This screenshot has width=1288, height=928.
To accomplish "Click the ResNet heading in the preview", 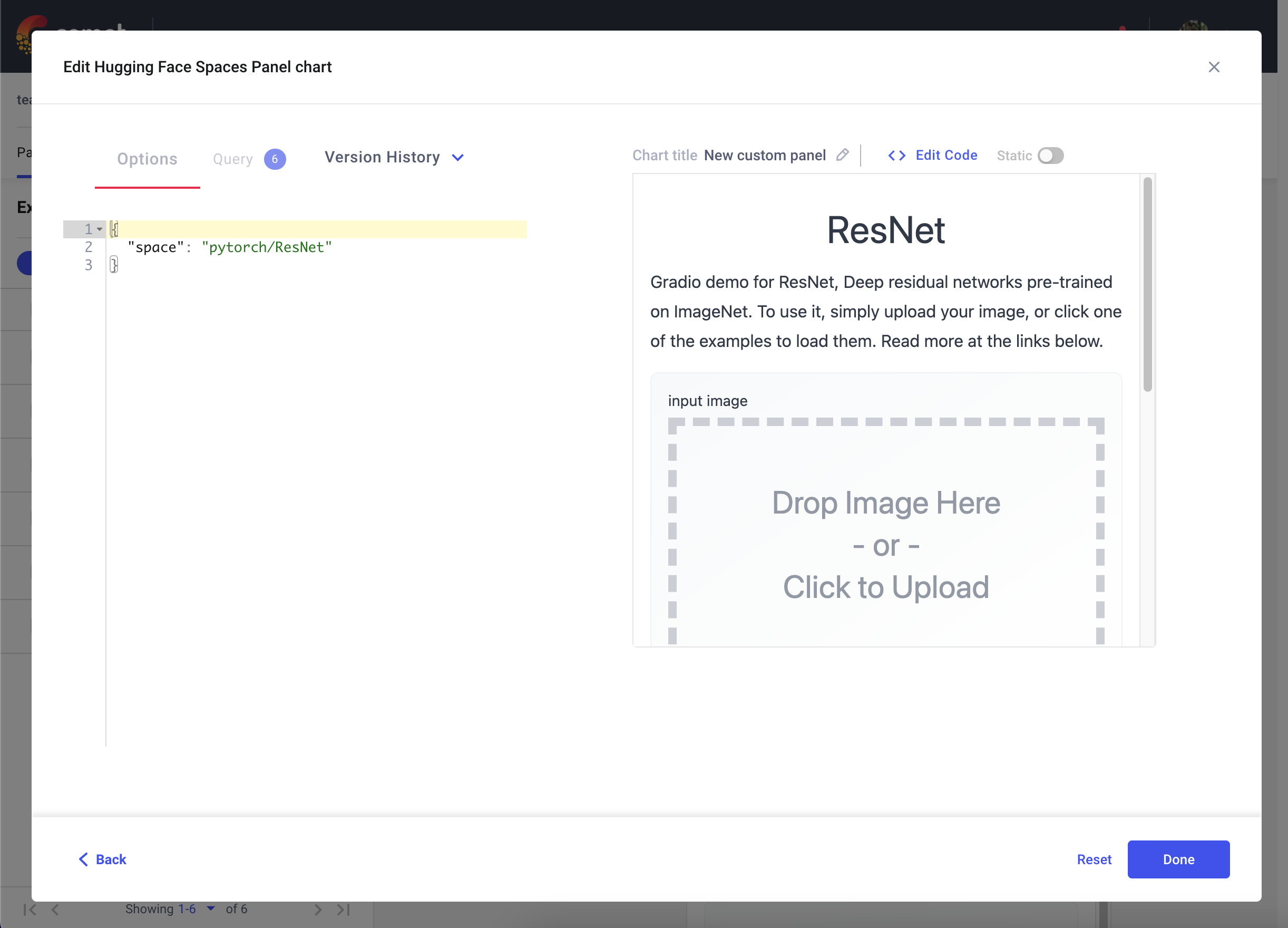I will pyautogui.click(x=885, y=230).
